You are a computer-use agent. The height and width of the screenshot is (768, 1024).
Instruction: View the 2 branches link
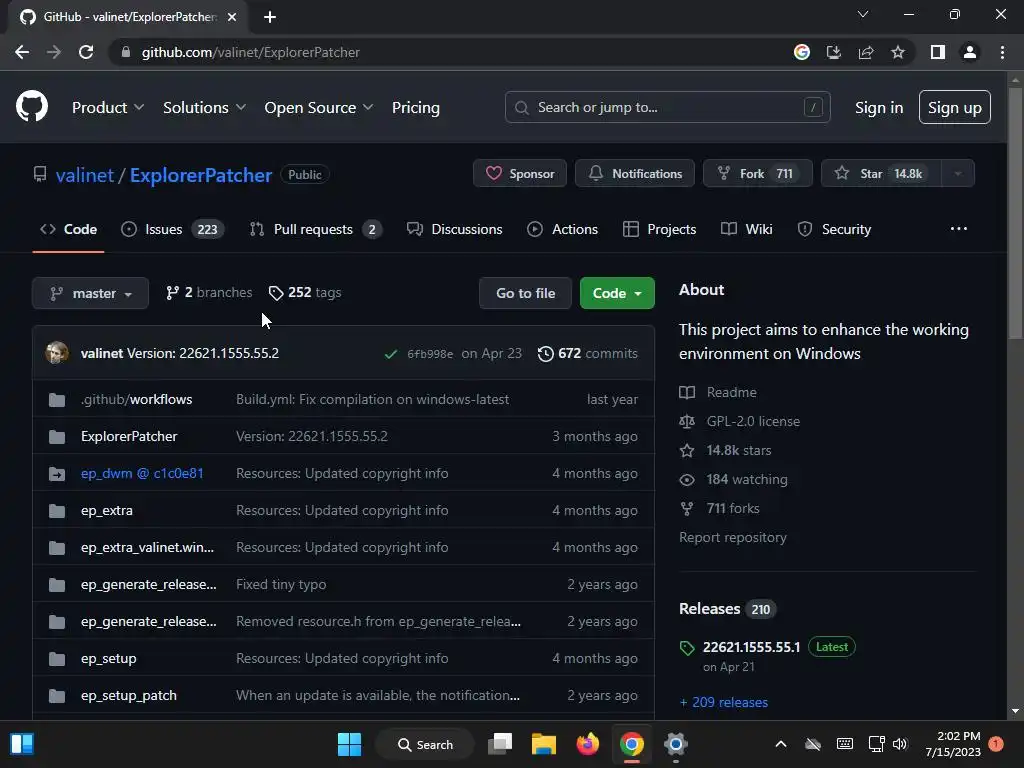tap(209, 293)
